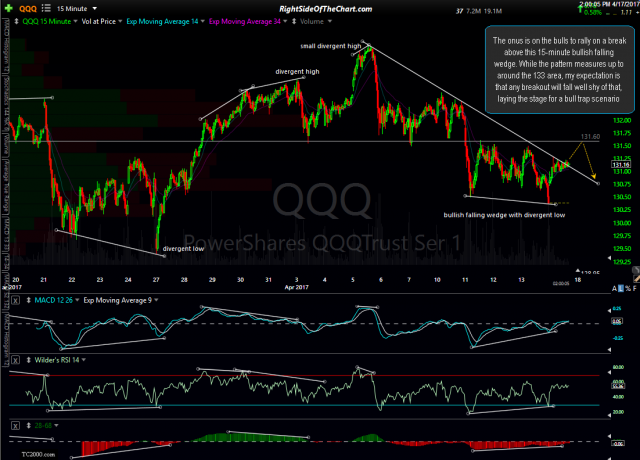Click 'bullish falling wedge with divergent low' note
Viewport: 640px width, 460px height.
click(x=504, y=215)
